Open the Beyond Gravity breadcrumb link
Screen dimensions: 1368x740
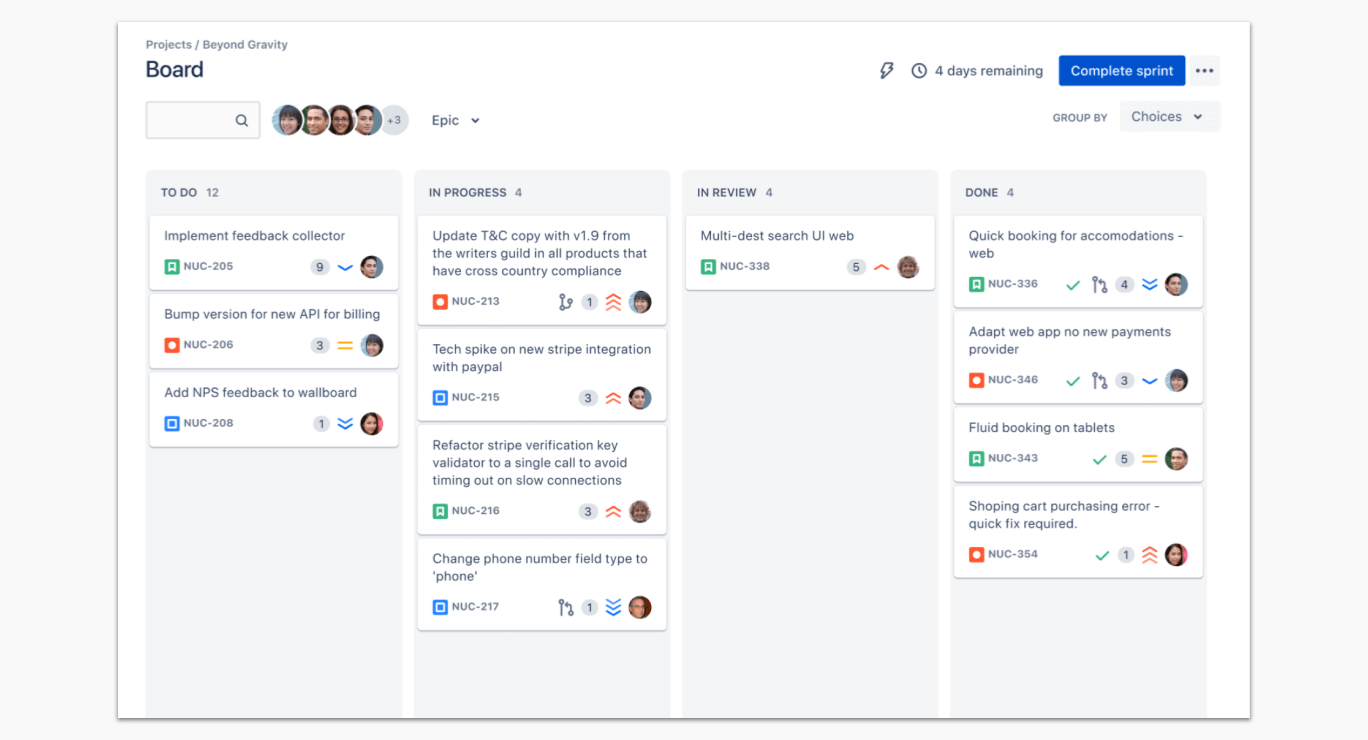[245, 45]
